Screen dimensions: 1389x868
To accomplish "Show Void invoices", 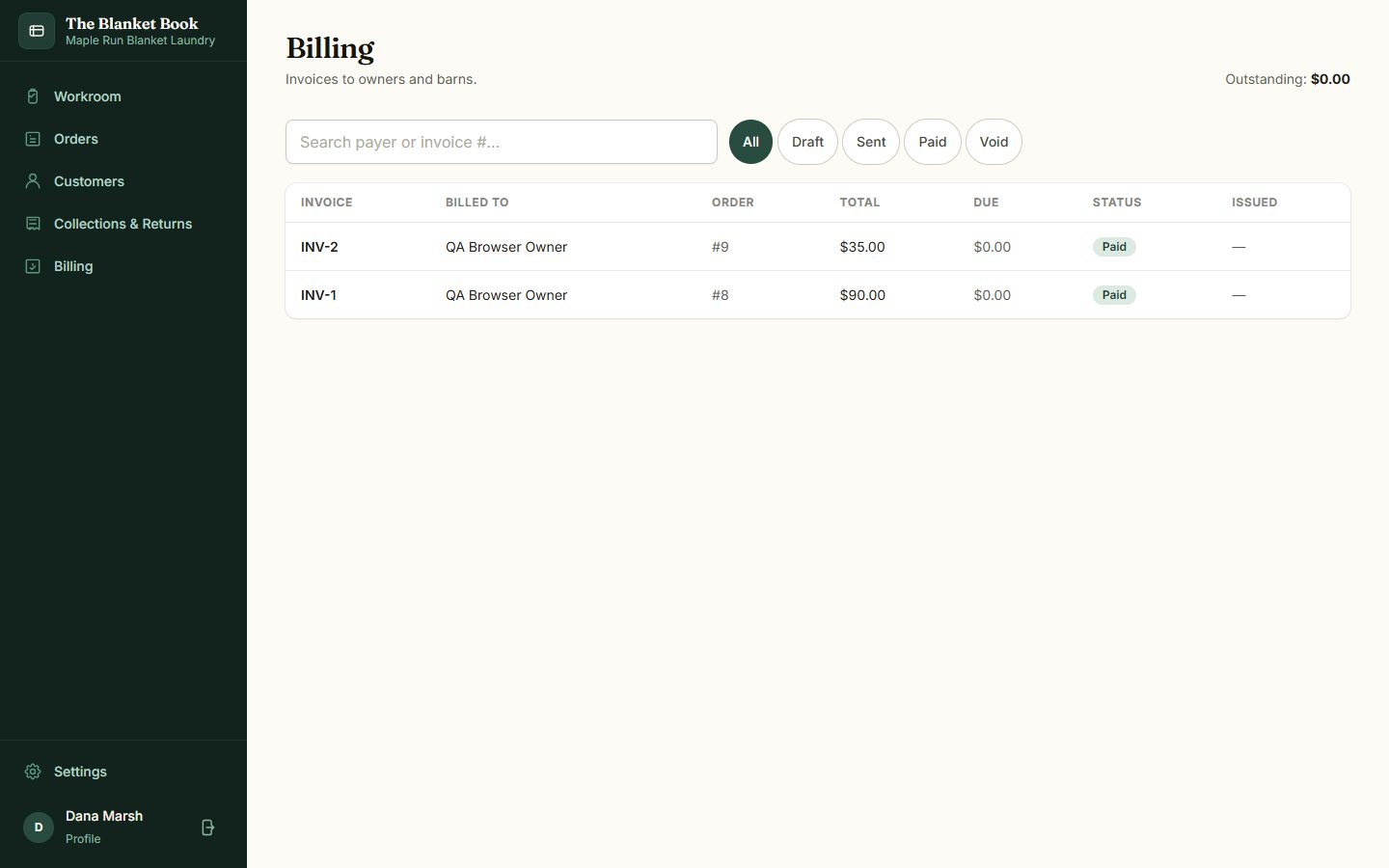I will [994, 142].
